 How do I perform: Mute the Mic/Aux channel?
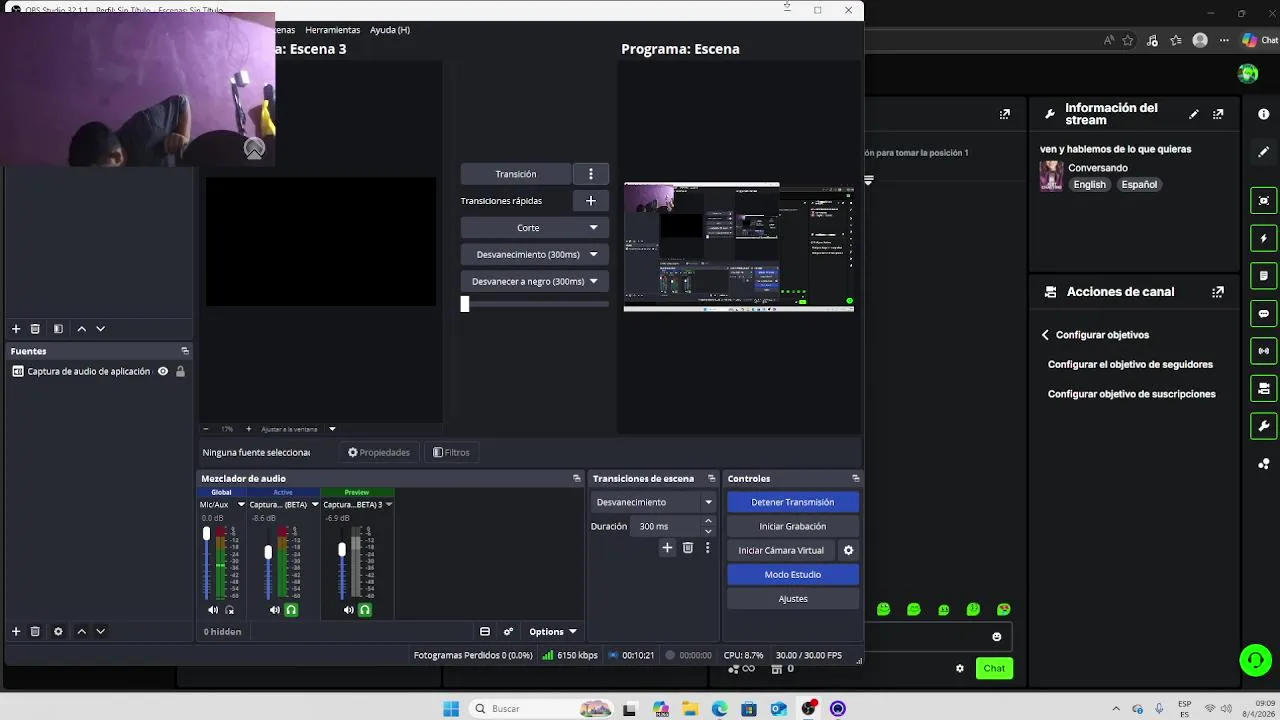[x=213, y=610]
